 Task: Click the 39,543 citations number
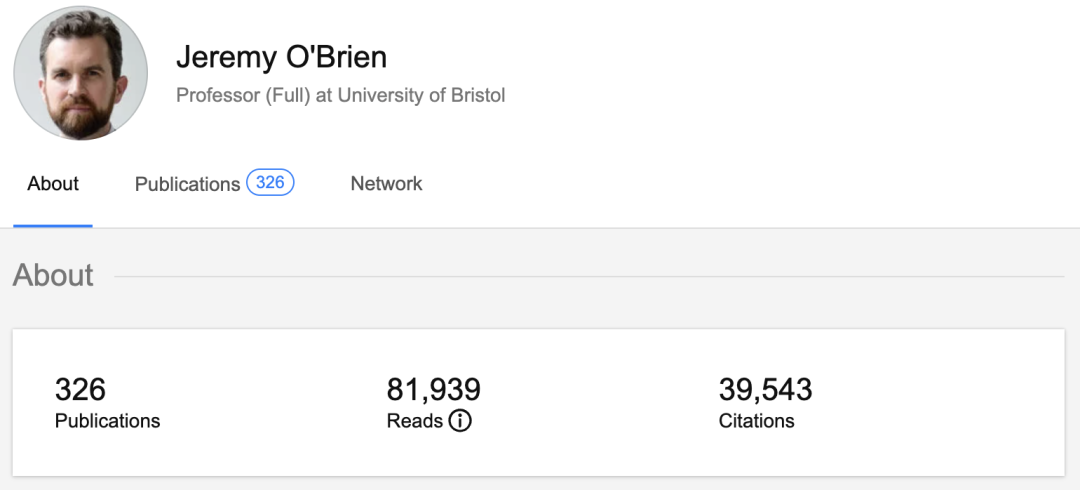point(765,389)
